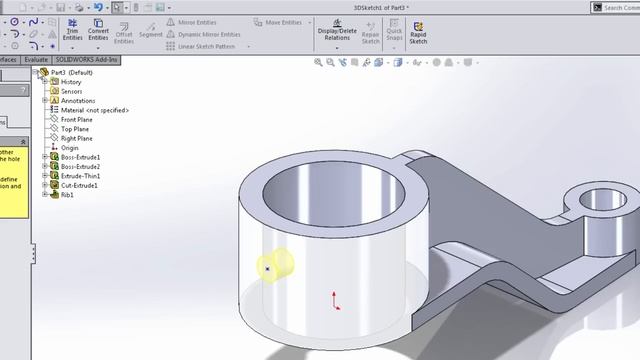Click Zoom to Area in the view toolbar
This screenshot has width=640, height=360.
coord(330,62)
